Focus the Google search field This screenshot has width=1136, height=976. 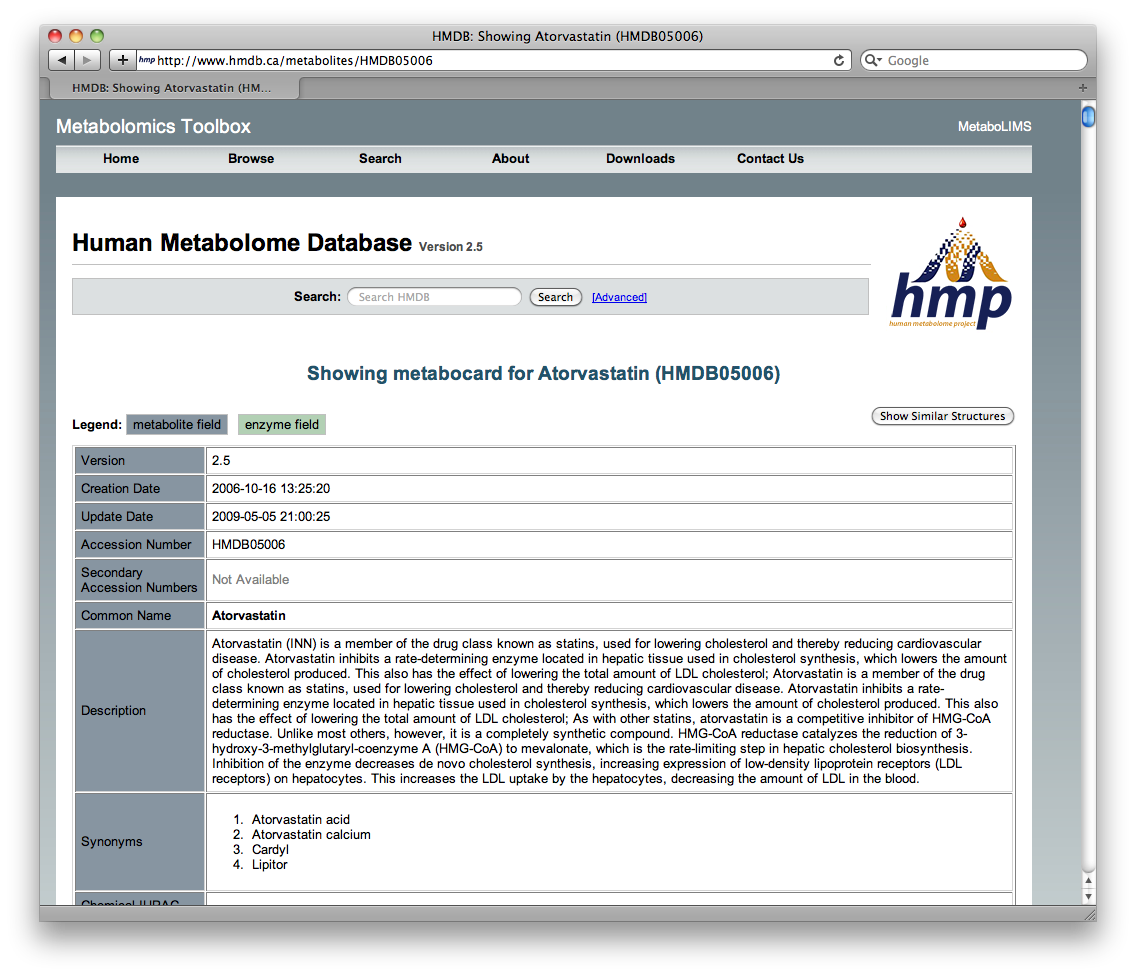point(974,60)
